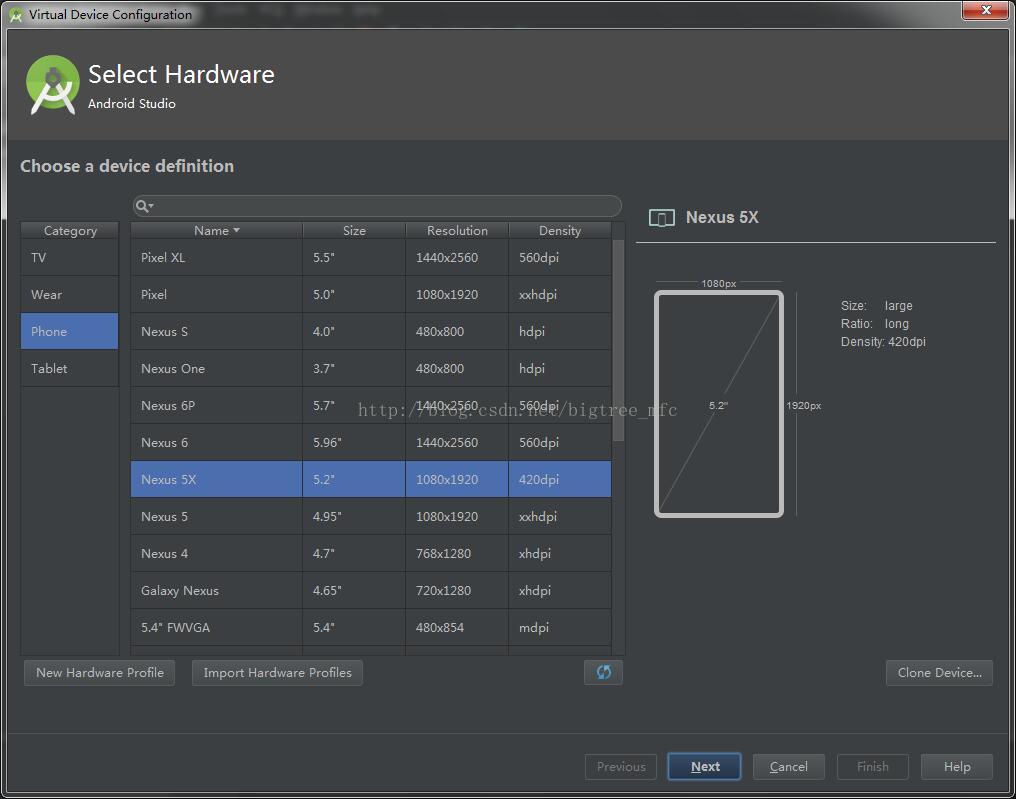The width and height of the screenshot is (1016, 799).
Task: Sort devices by Size column header
Action: (354, 231)
